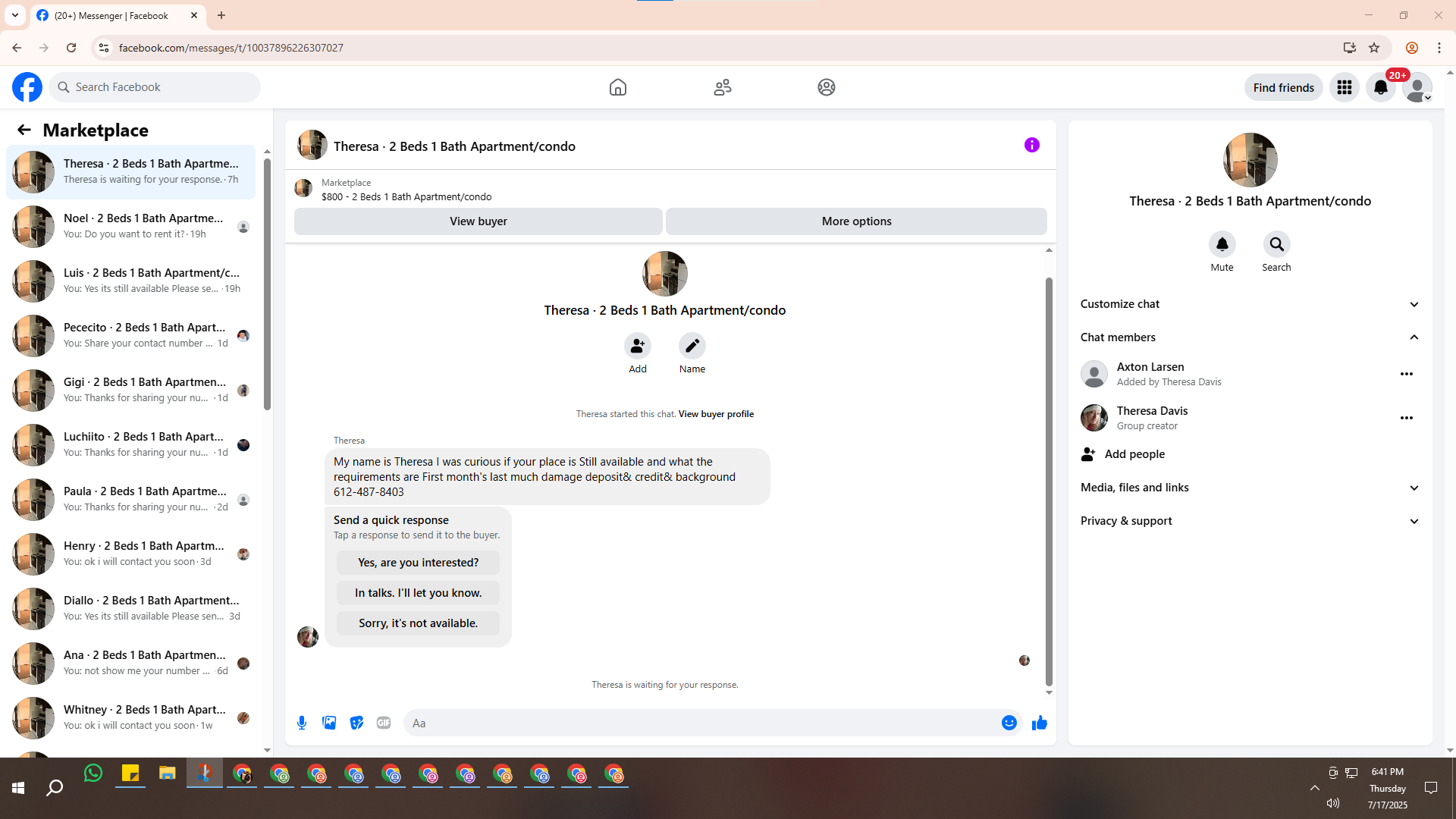The image size is (1456, 819).
Task: Send quick response "Sorry, it's not available."
Action: point(418,623)
